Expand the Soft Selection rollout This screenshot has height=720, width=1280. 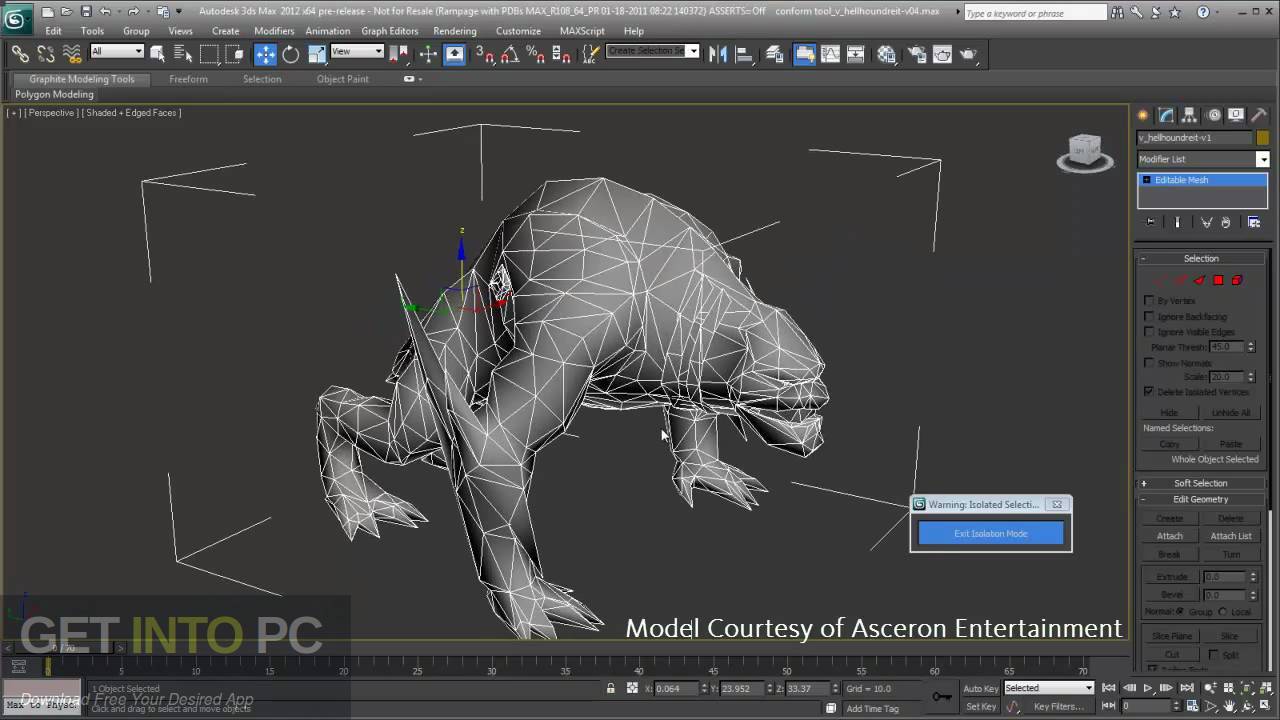[x=1201, y=483]
